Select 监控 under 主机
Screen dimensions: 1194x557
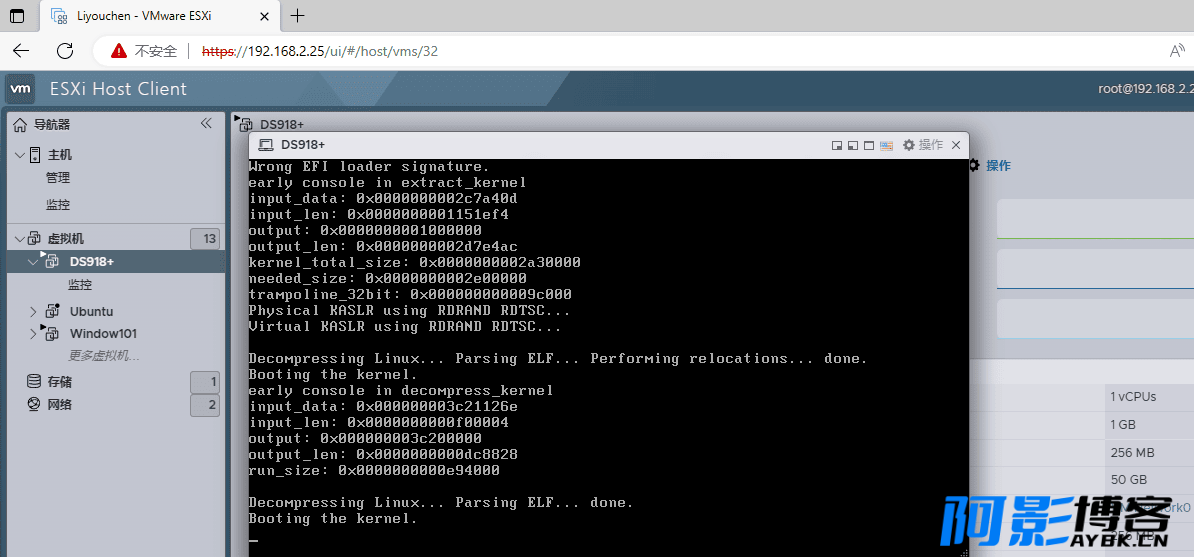point(58,205)
